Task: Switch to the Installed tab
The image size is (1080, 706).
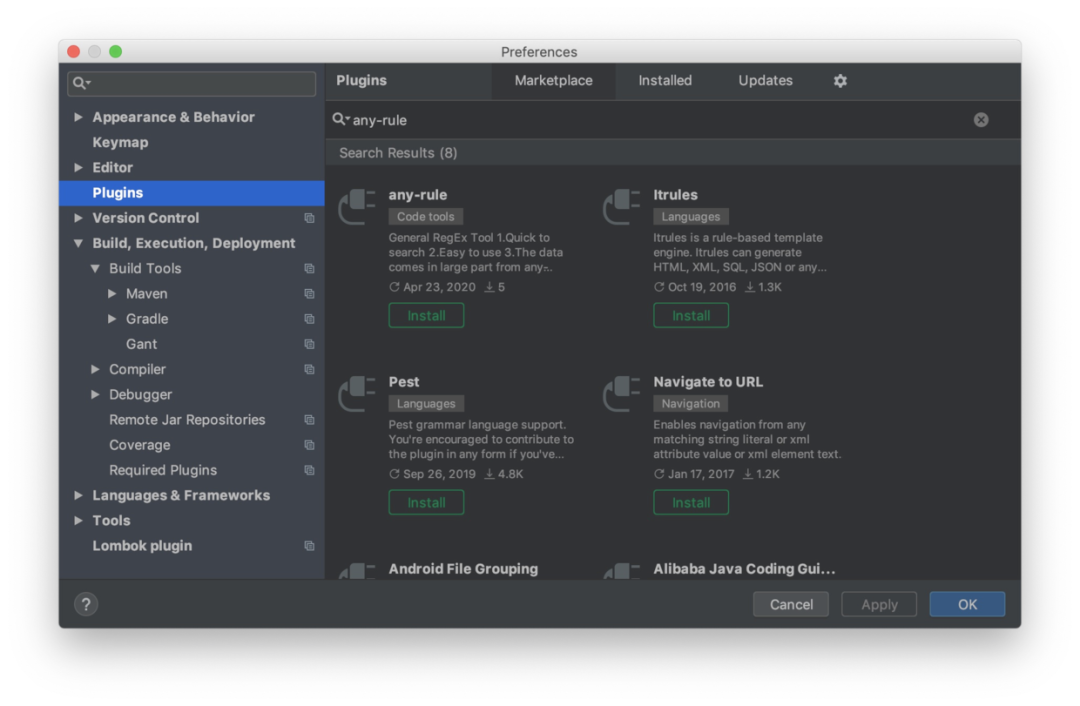Action: click(x=665, y=81)
